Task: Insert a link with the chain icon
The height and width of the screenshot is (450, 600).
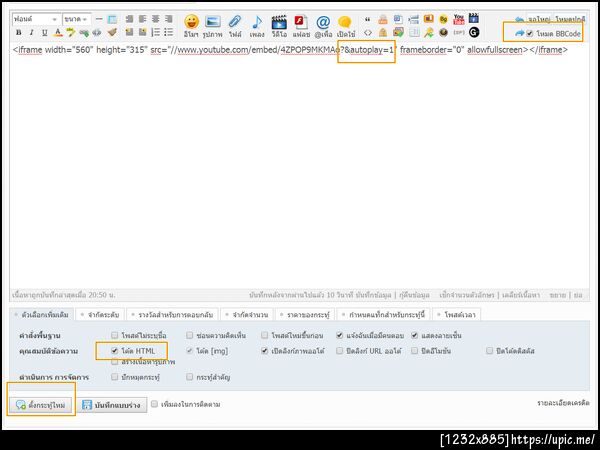Action: tap(84, 33)
